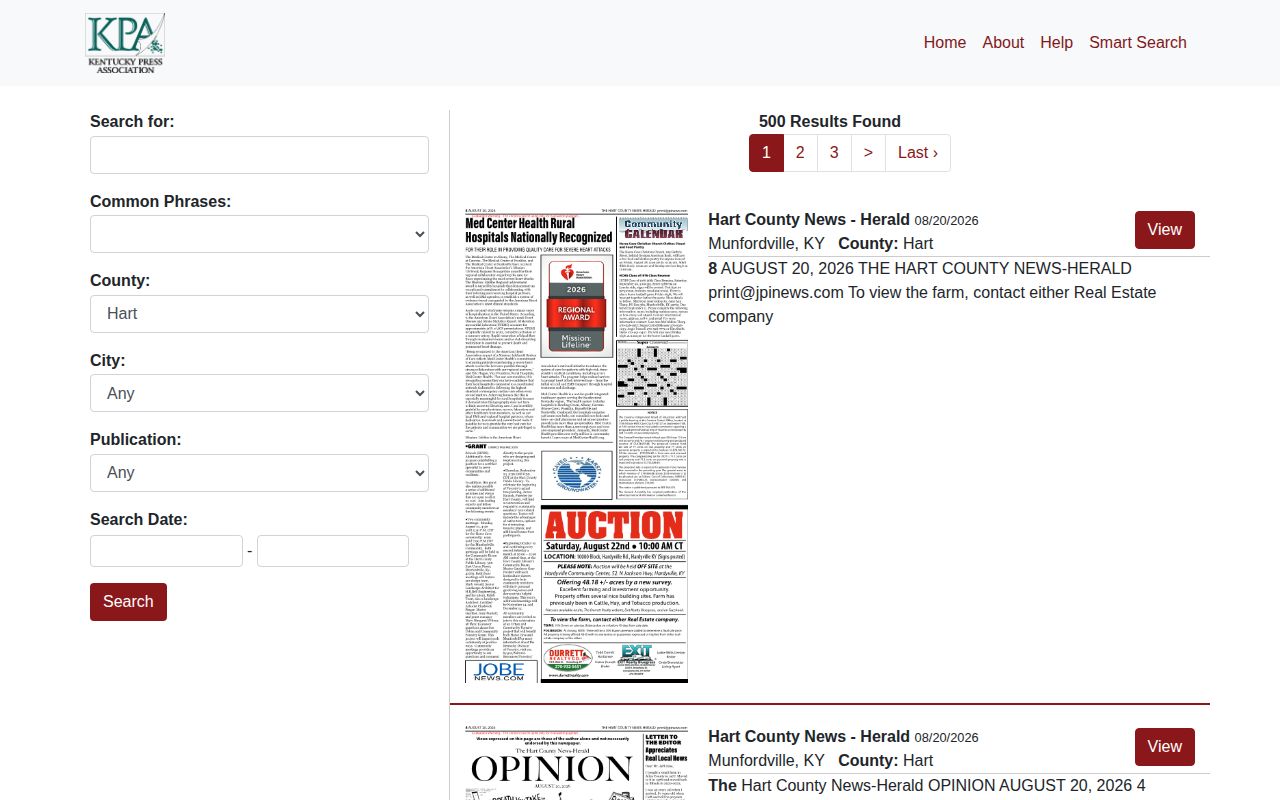Screen dimensions: 1280x800
Task: Open Smart Search in the navigation
Action: point(1138,42)
